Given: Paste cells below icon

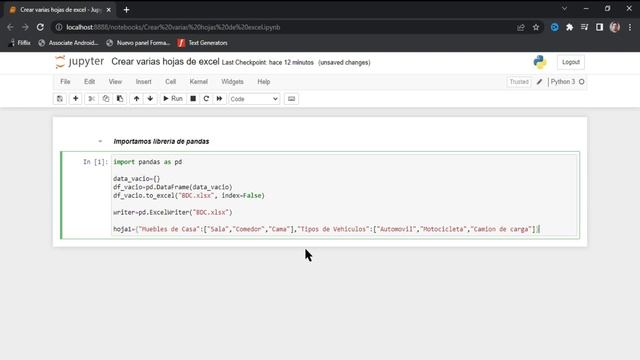Looking at the screenshot, I should pos(120,99).
